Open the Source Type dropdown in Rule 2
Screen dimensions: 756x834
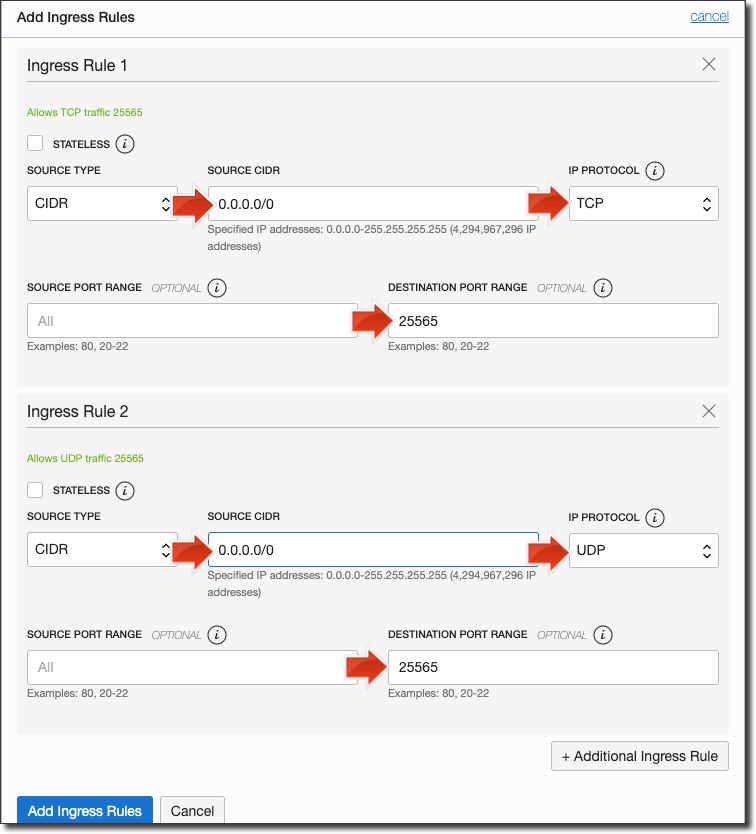(102, 550)
